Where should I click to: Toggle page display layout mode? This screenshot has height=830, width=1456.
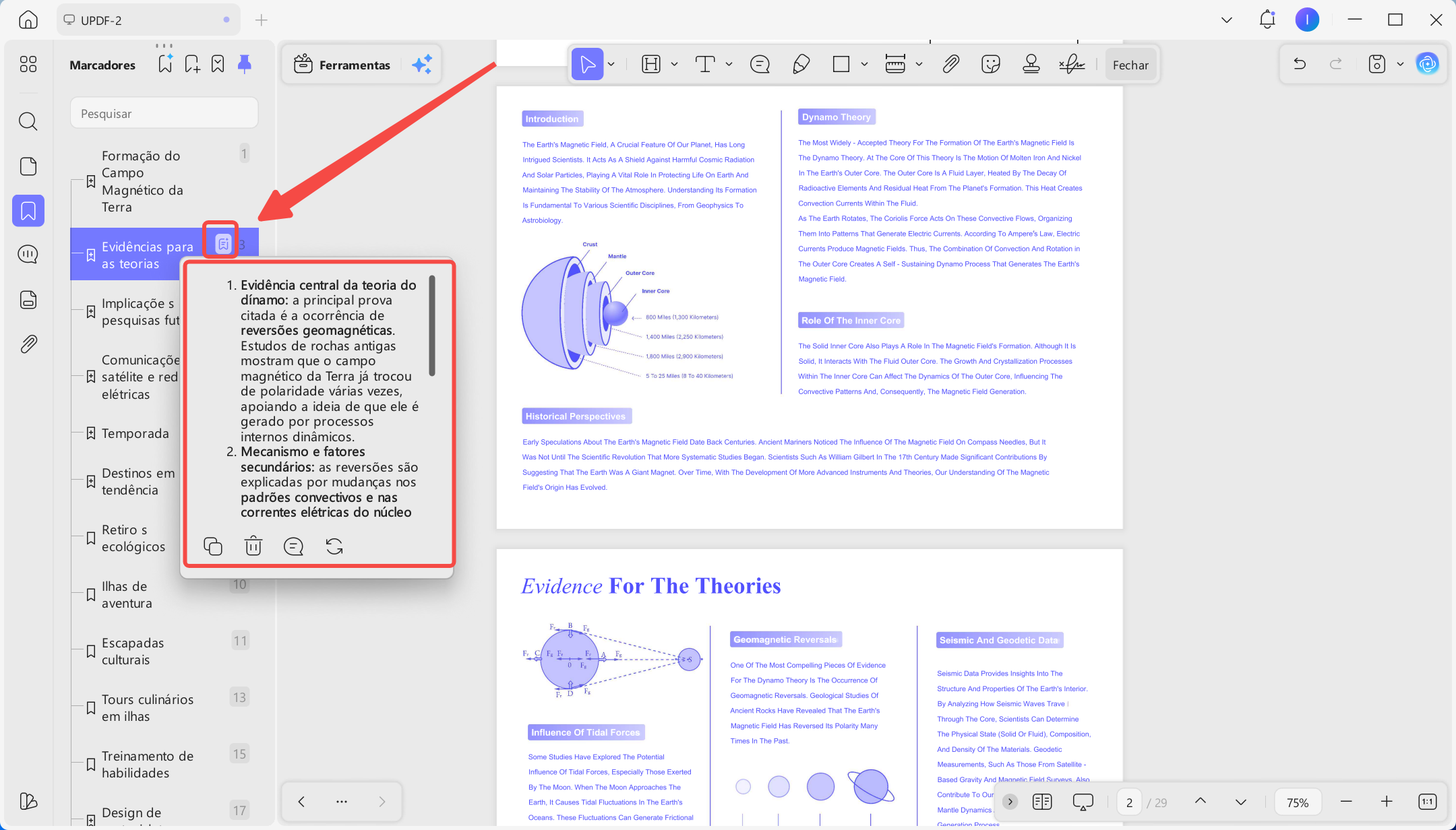pyautogui.click(x=1042, y=802)
